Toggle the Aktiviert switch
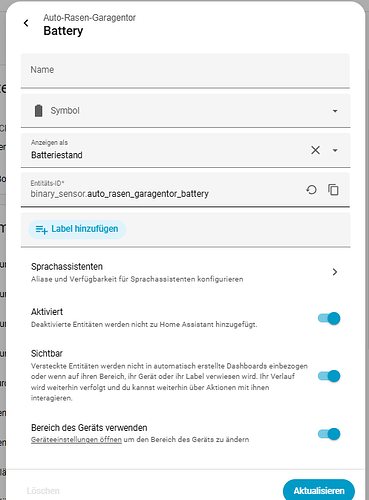Image resolution: width=369 pixels, height=500 pixels. tap(329, 318)
